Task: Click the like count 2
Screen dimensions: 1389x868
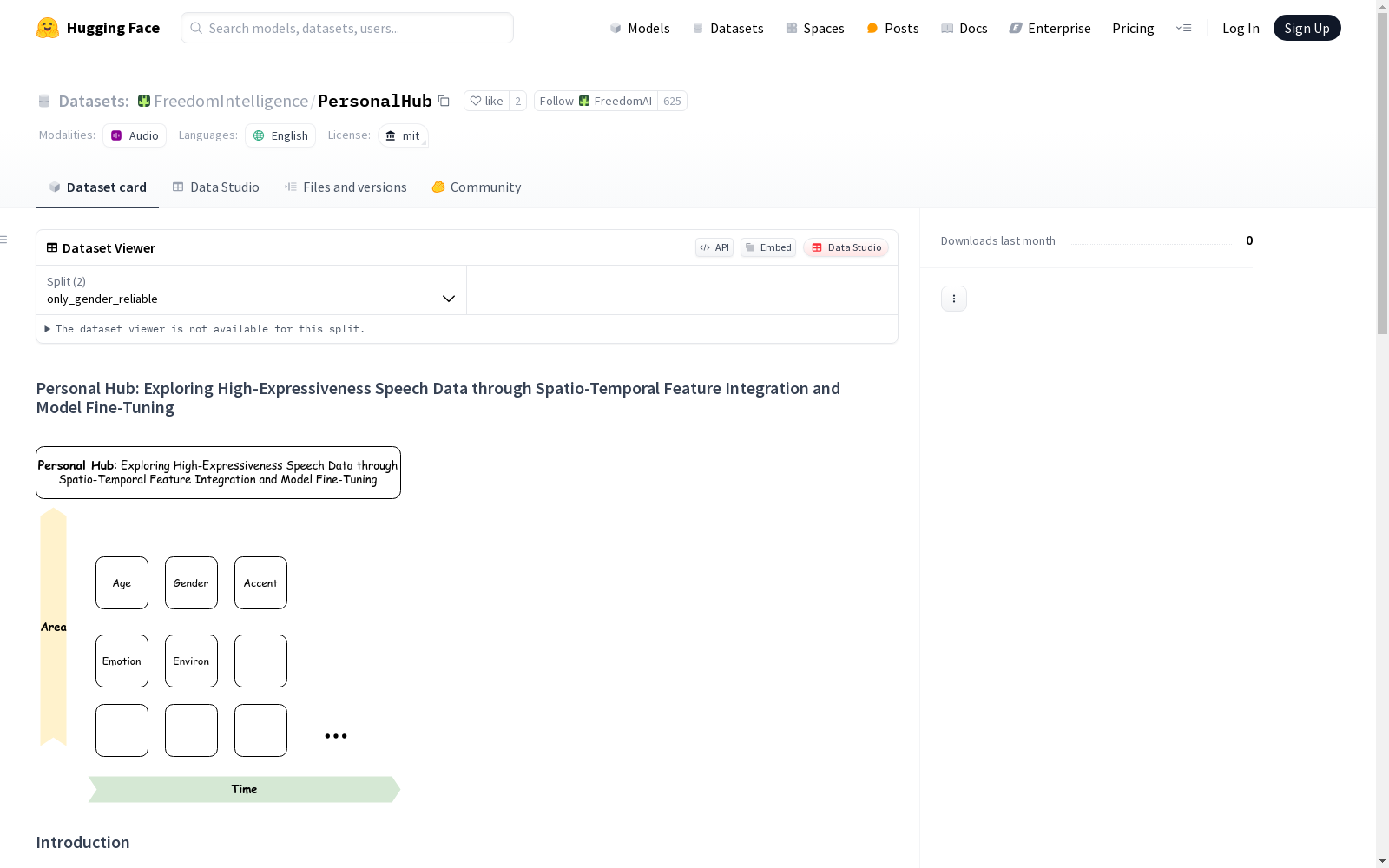Action: tap(518, 101)
